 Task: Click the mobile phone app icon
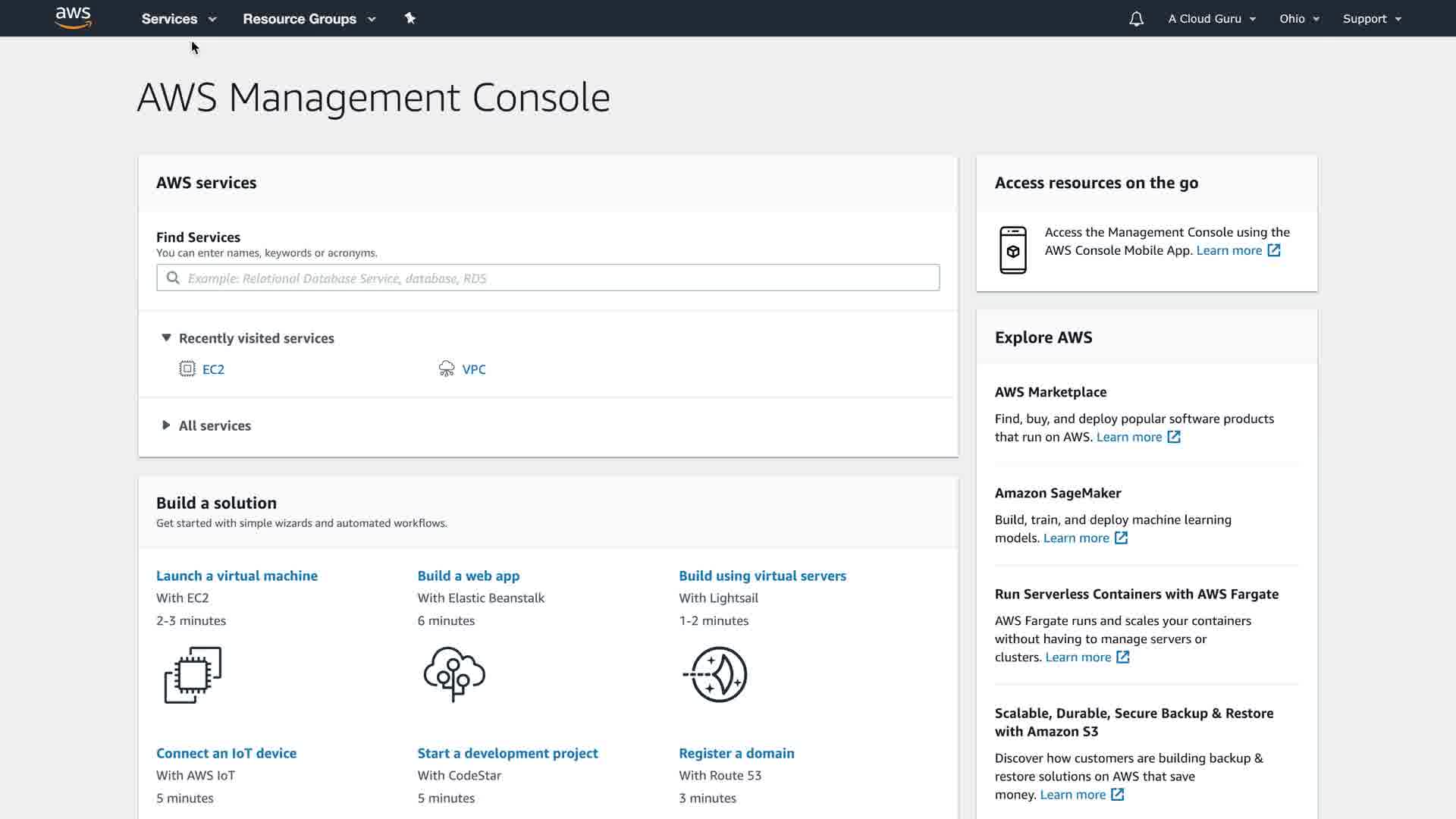pyautogui.click(x=1013, y=249)
